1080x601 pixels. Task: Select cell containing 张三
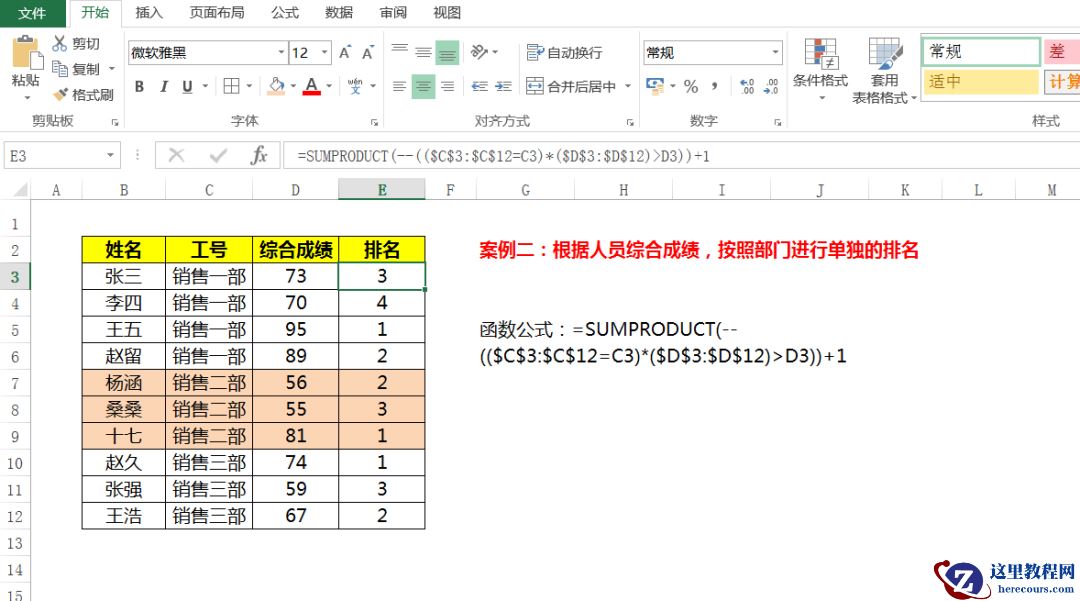[x=123, y=276]
